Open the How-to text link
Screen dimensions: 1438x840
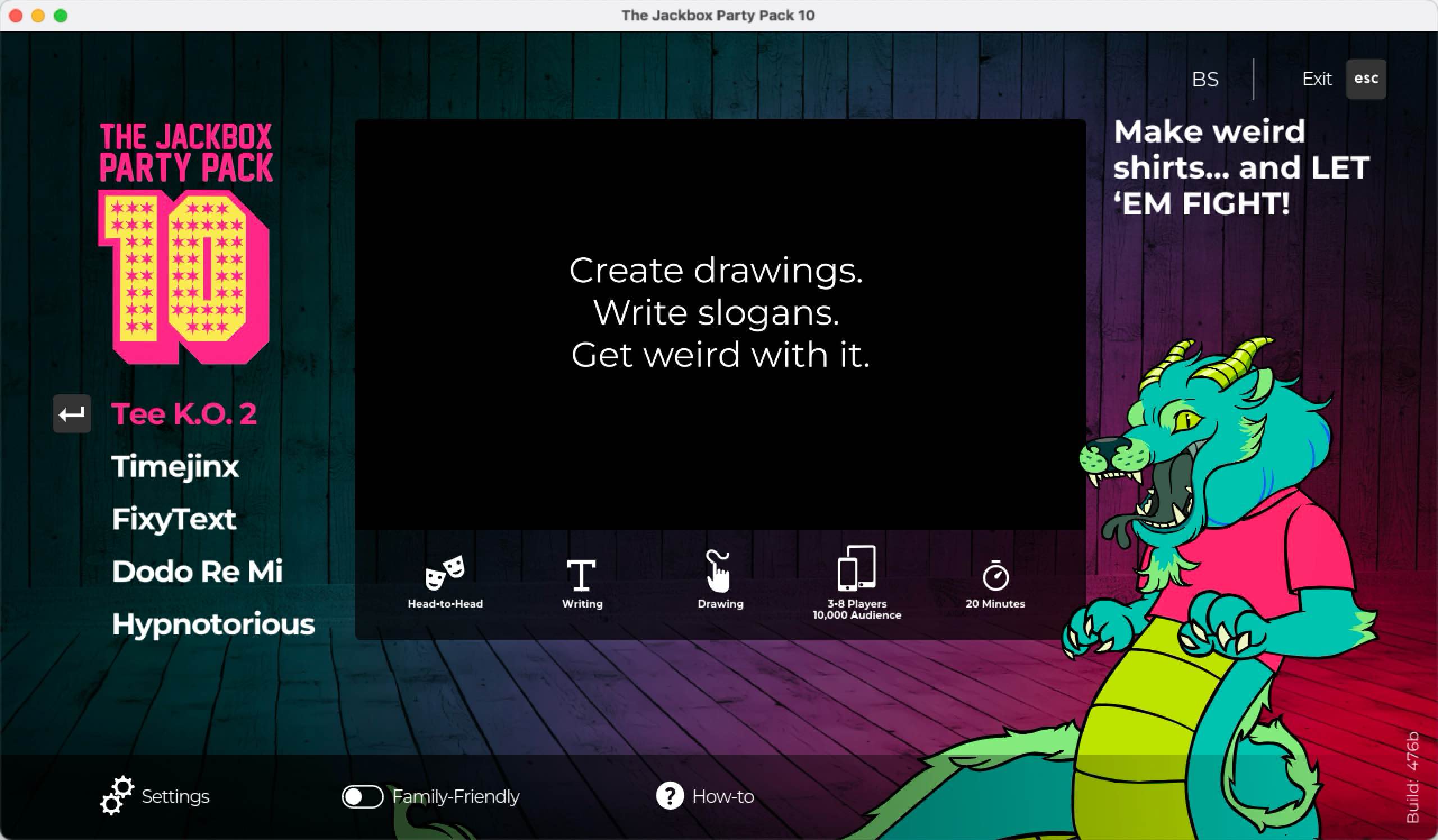tap(723, 797)
